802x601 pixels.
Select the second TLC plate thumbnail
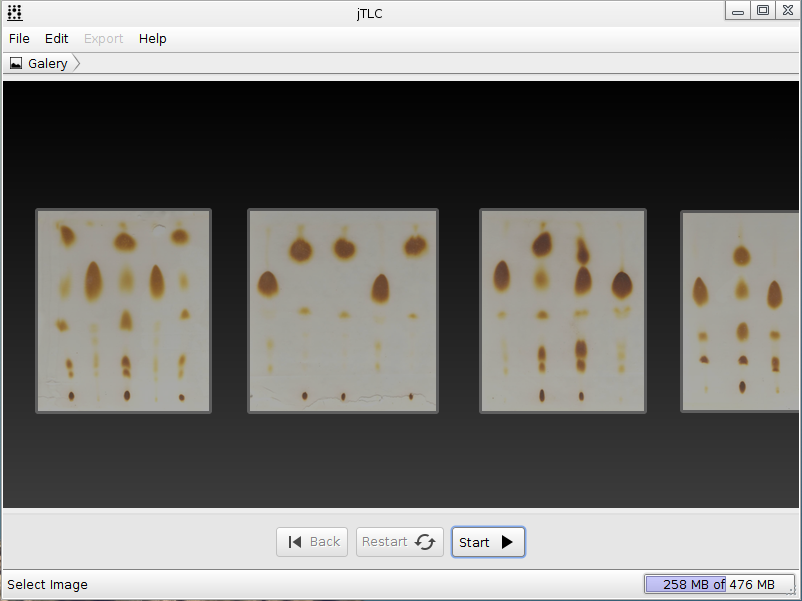[x=343, y=311]
